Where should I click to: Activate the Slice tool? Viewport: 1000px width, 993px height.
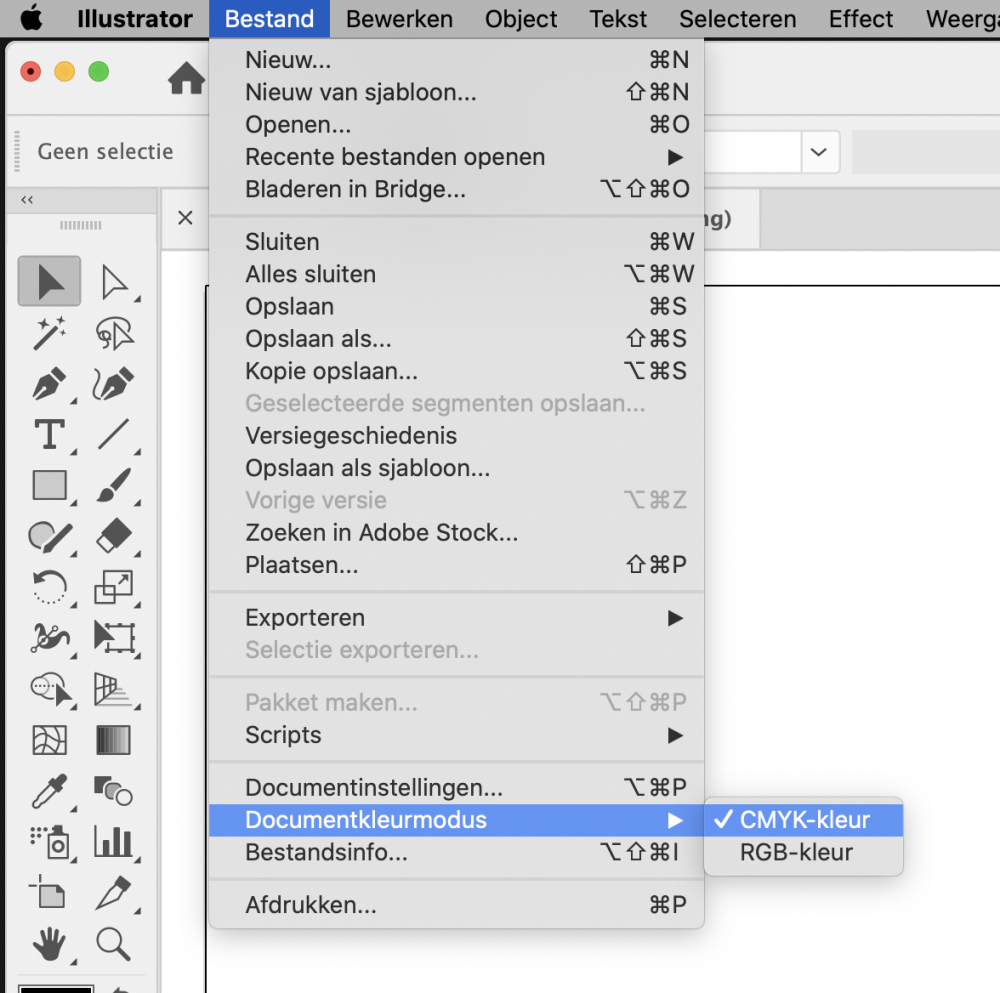[113, 892]
